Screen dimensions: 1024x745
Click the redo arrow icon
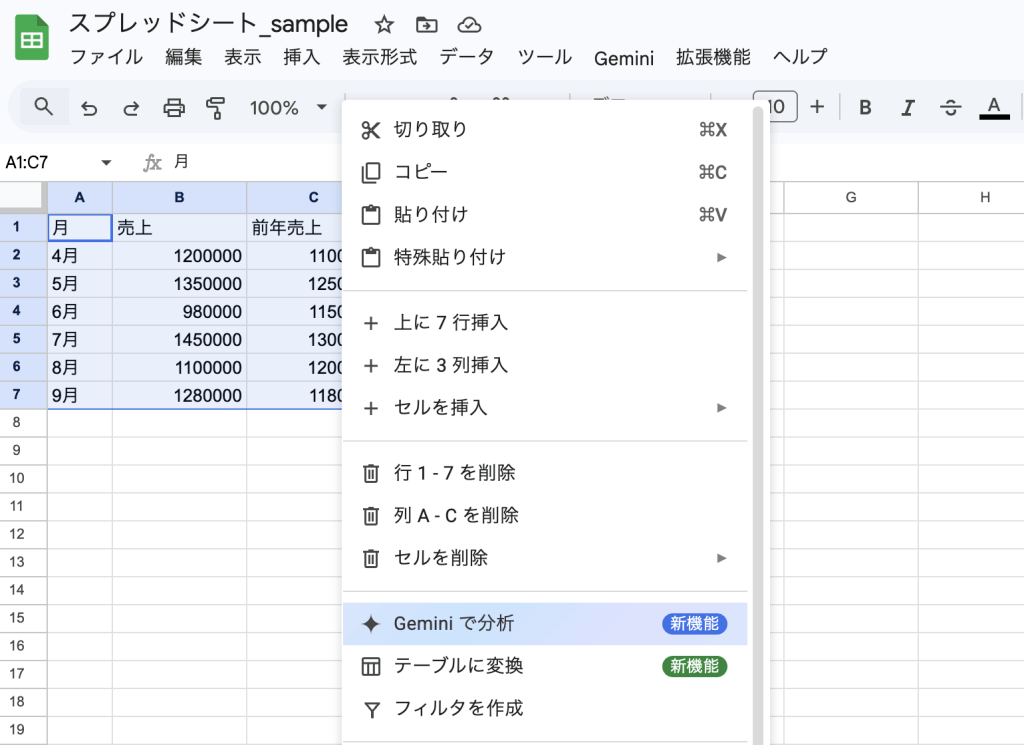pyautogui.click(x=131, y=108)
